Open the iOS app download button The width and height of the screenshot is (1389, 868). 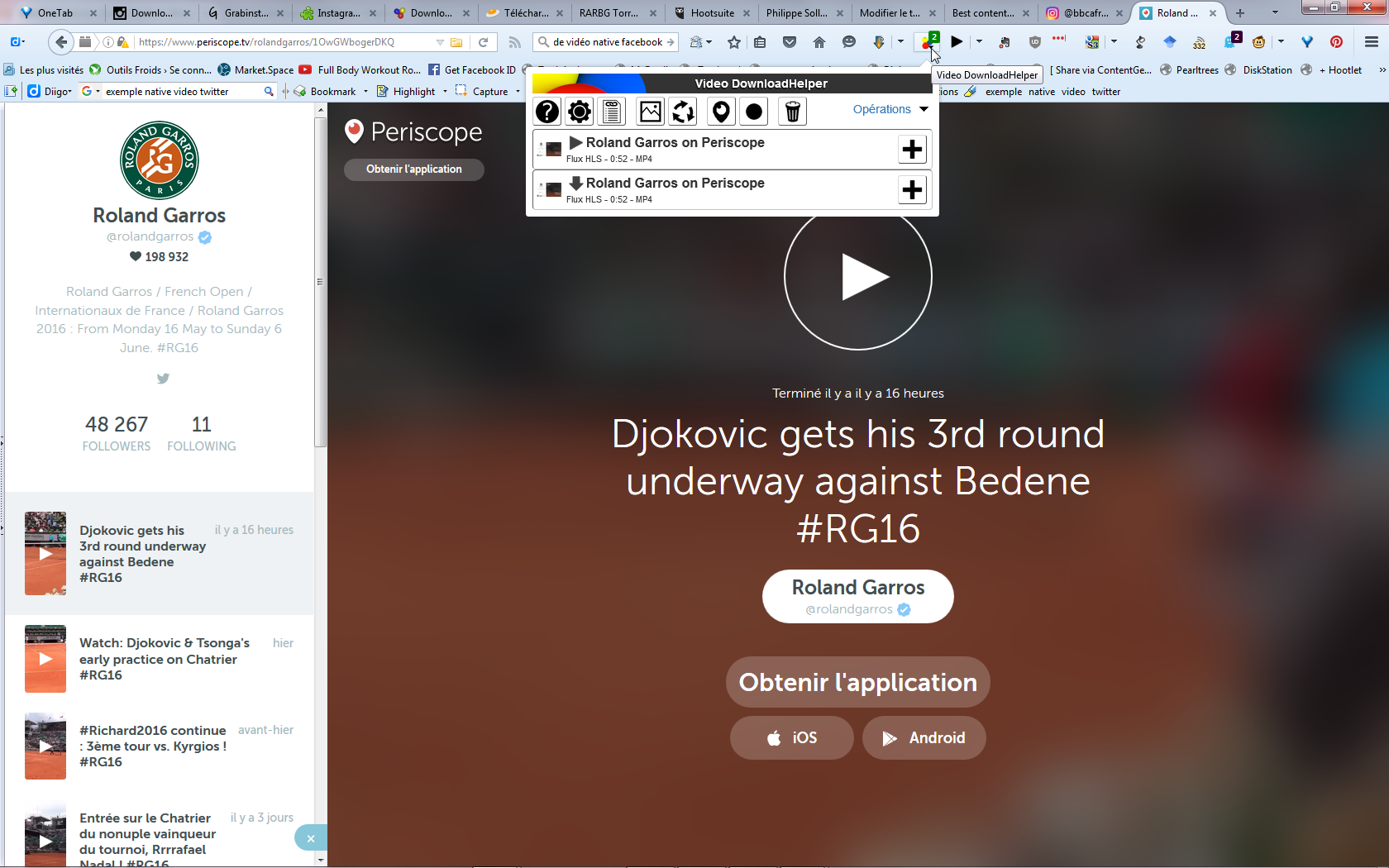[x=792, y=737]
